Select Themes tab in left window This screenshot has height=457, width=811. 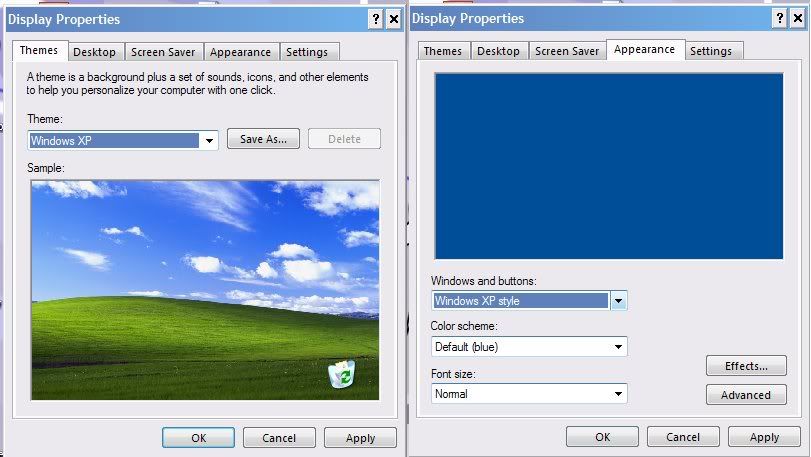click(39, 50)
